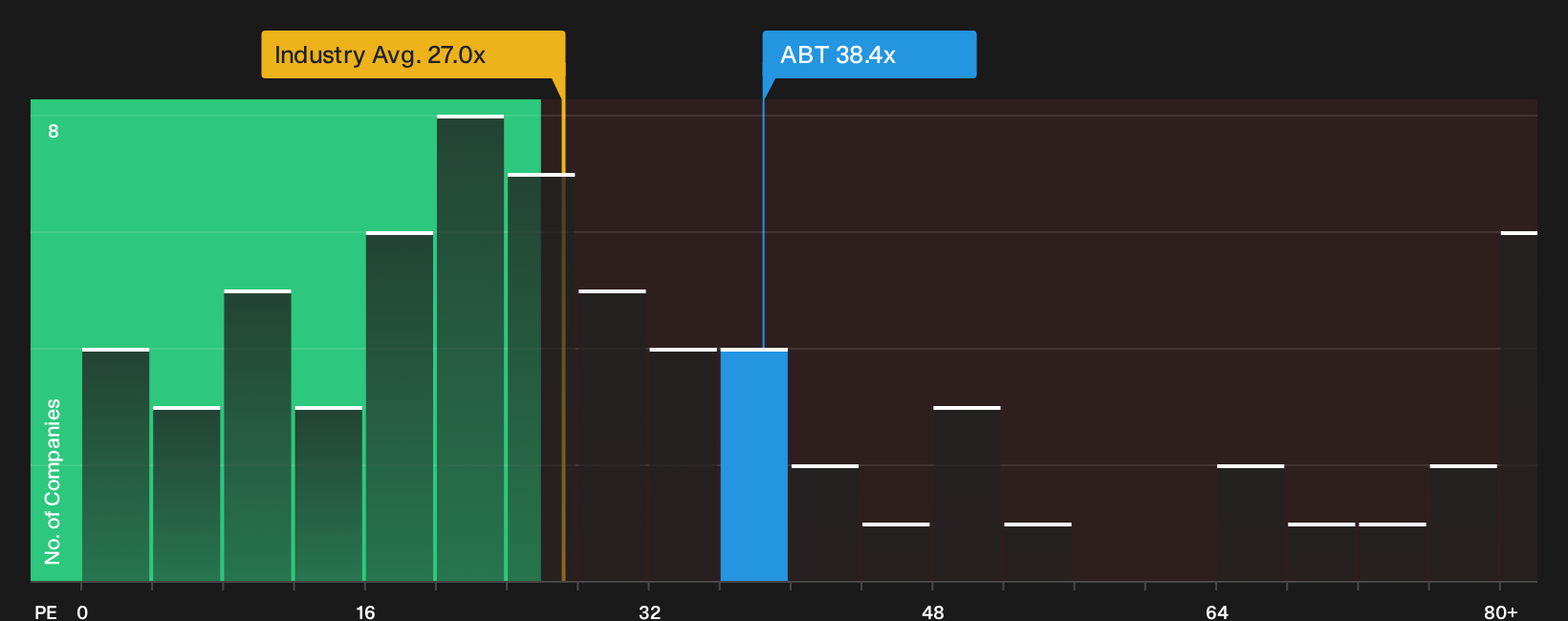Click the blue ABT vertical marker line
This screenshot has width=1568, height=621.
point(763,213)
